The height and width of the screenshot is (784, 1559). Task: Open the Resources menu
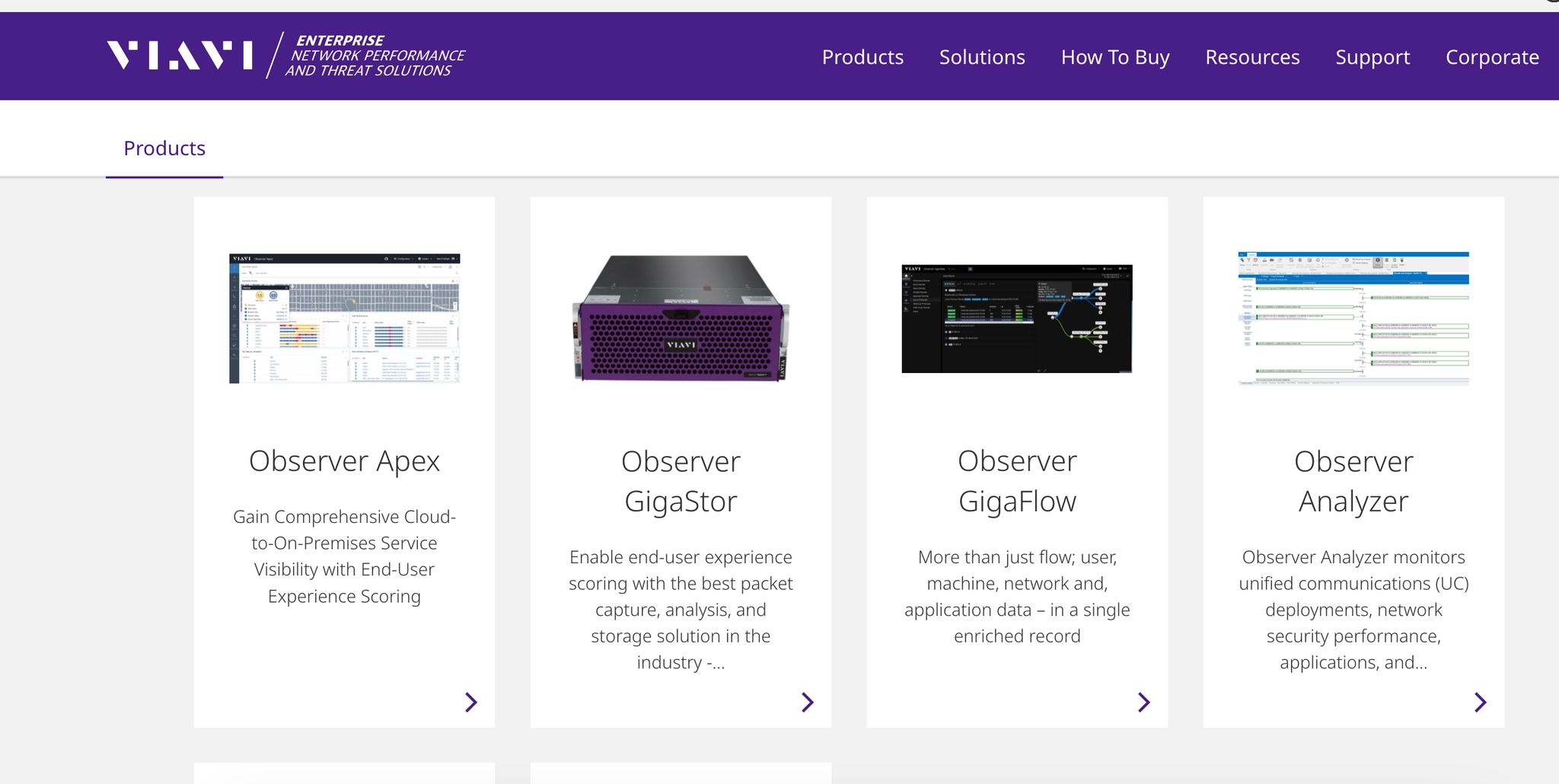1252,57
